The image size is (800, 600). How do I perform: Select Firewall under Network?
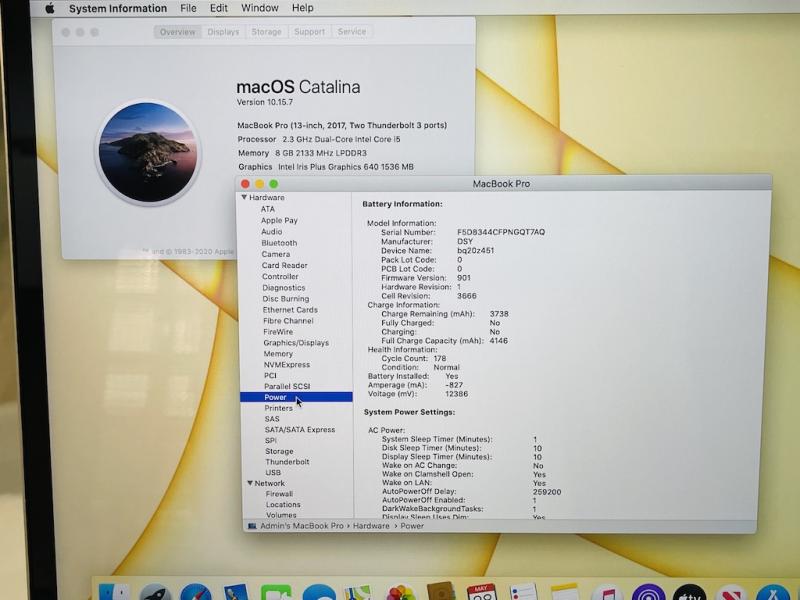(279, 494)
